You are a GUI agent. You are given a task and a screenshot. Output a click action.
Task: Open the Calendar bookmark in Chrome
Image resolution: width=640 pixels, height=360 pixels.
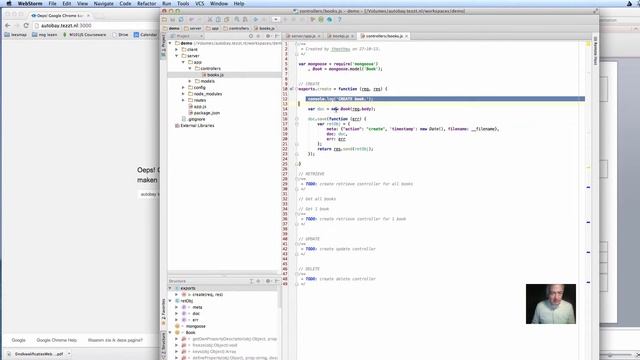(145, 35)
